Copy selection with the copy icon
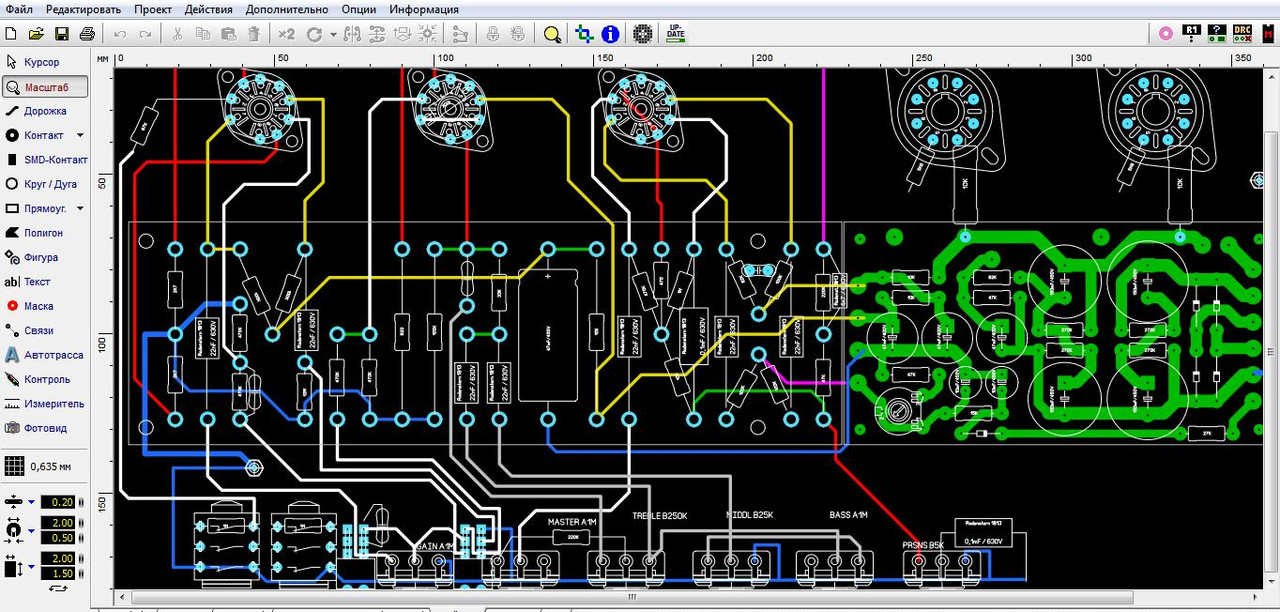Image resolution: width=1280 pixels, height=612 pixels. [x=203, y=34]
